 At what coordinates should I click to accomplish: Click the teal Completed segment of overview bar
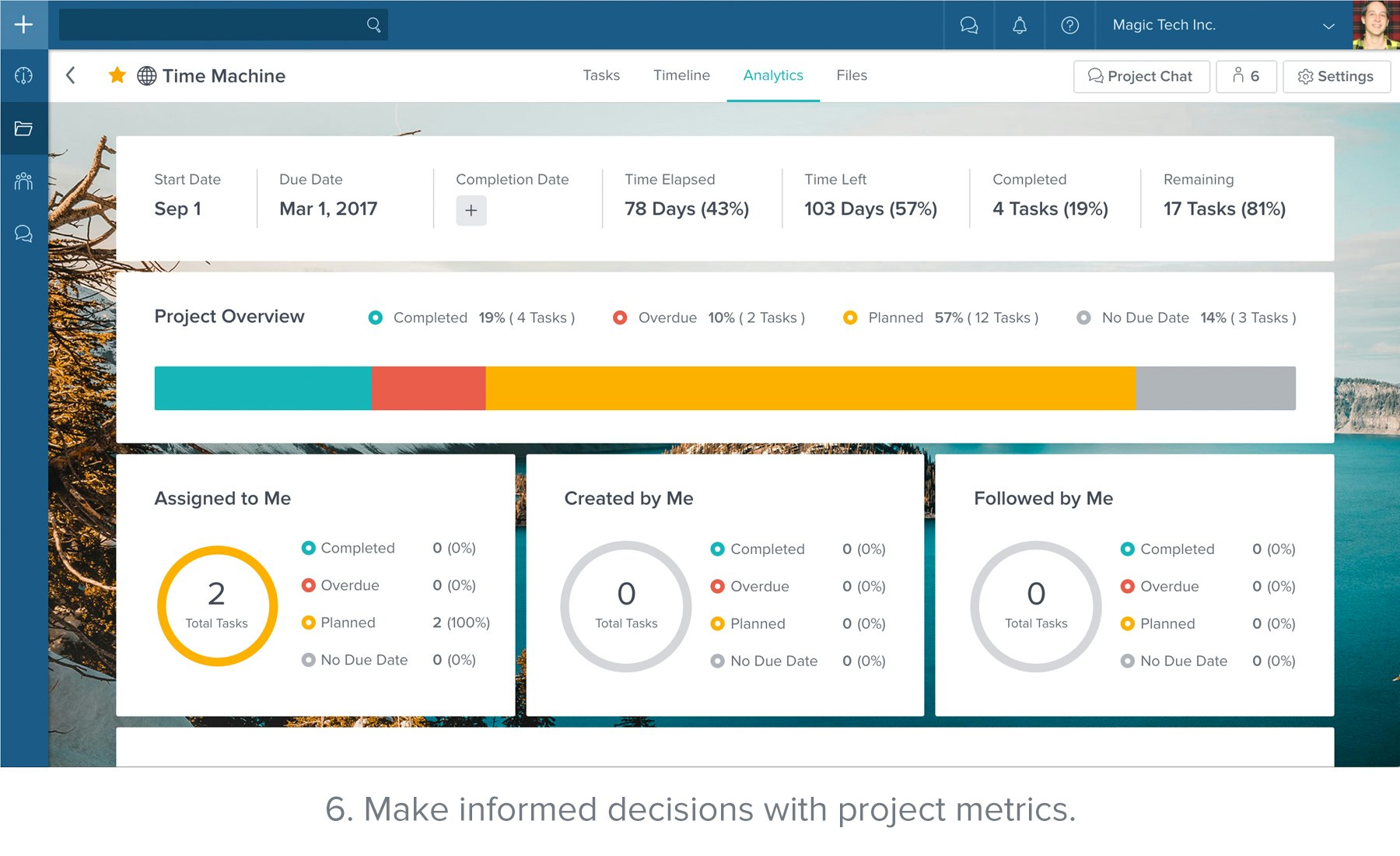pos(263,388)
